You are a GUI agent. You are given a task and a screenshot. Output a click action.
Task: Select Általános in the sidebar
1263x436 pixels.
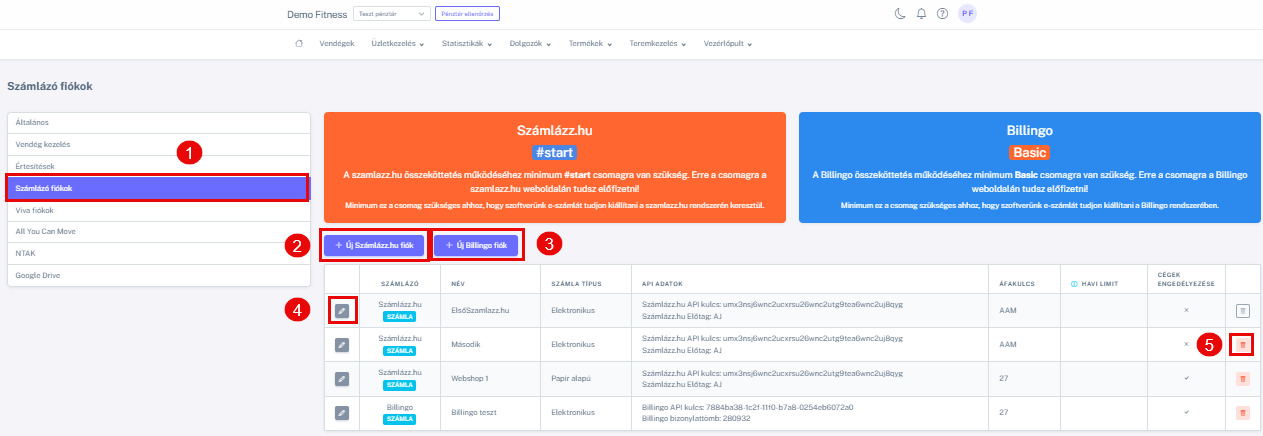[158, 122]
